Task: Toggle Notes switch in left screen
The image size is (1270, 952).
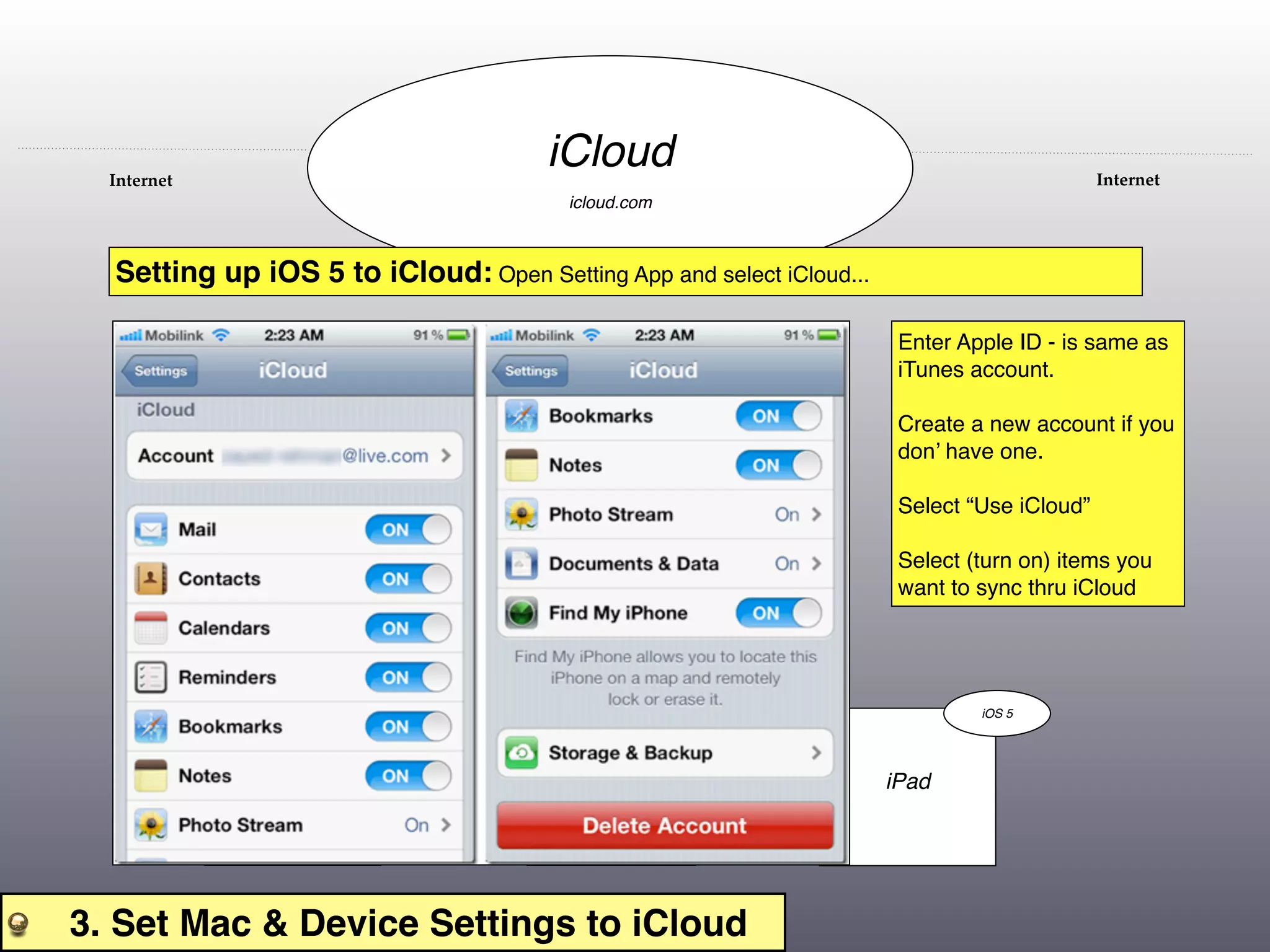Action: pyautogui.click(x=408, y=775)
